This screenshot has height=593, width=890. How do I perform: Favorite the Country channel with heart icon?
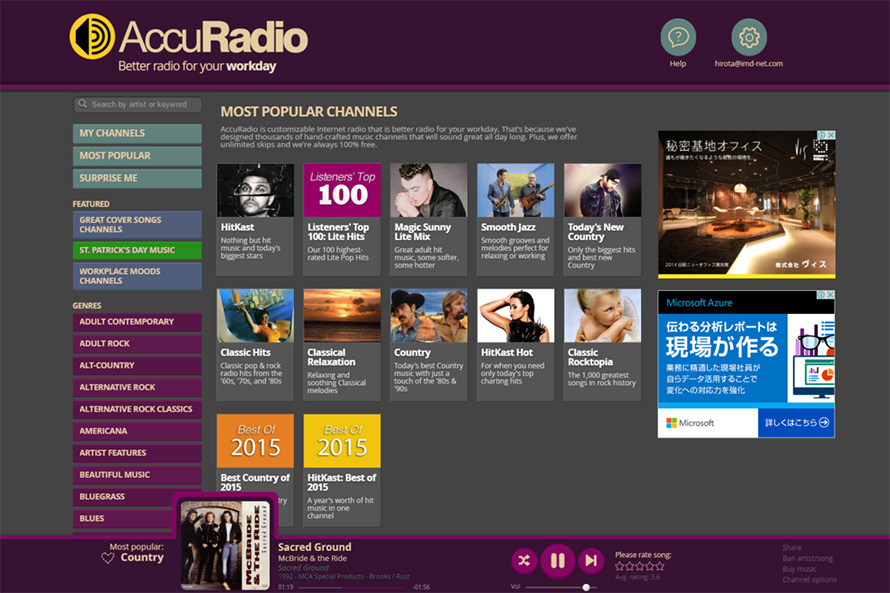pyautogui.click(x=107, y=558)
